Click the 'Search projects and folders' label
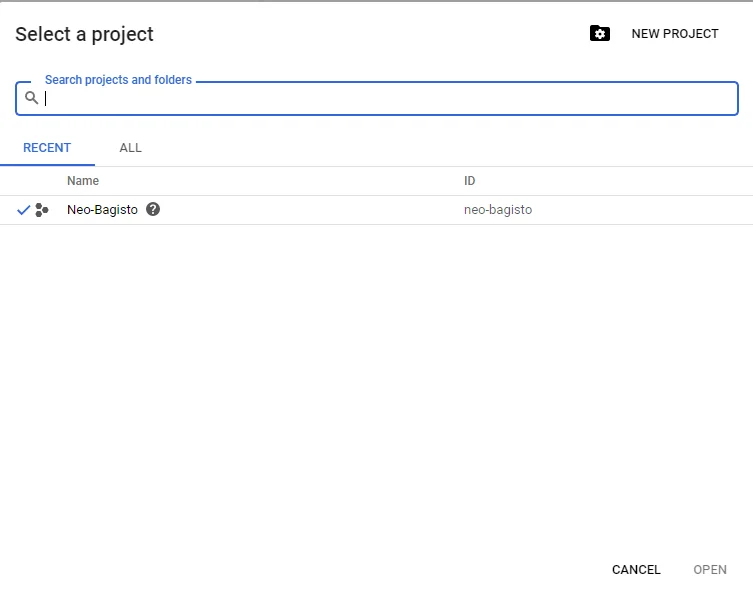The width and height of the screenshot is (753, 602). tap(118, 80)
